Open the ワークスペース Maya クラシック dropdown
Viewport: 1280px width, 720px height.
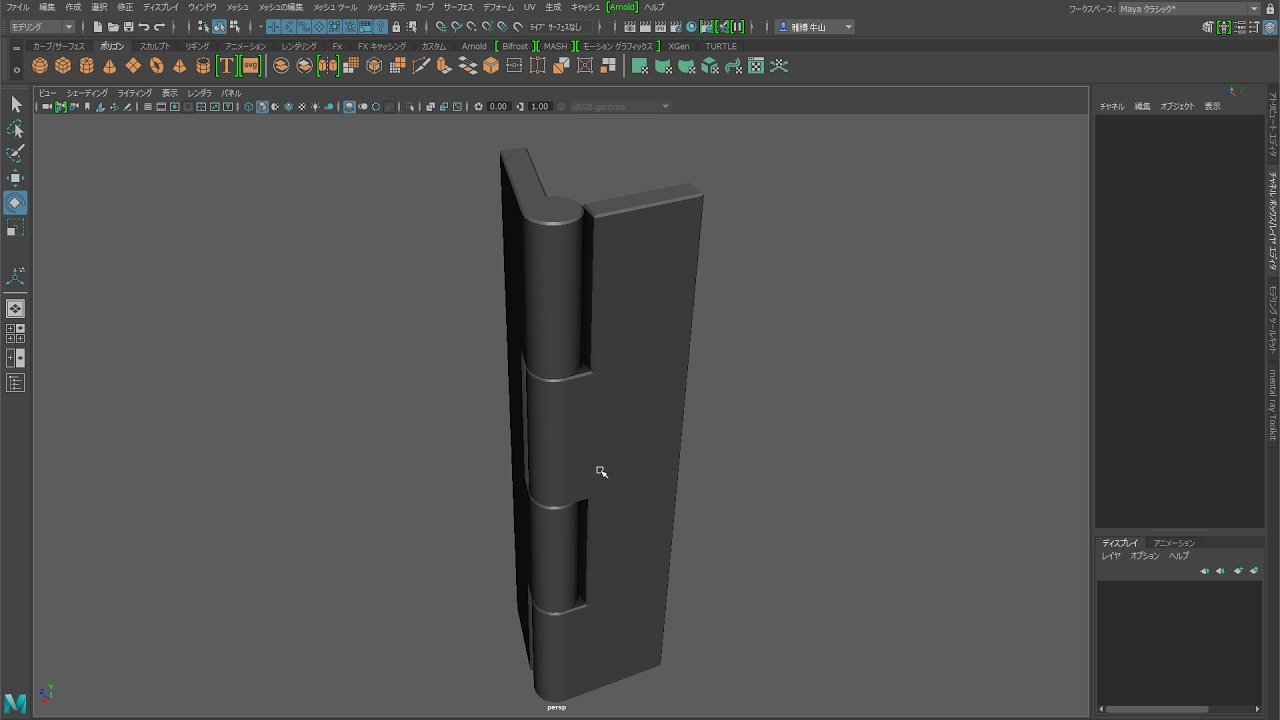1189,9
